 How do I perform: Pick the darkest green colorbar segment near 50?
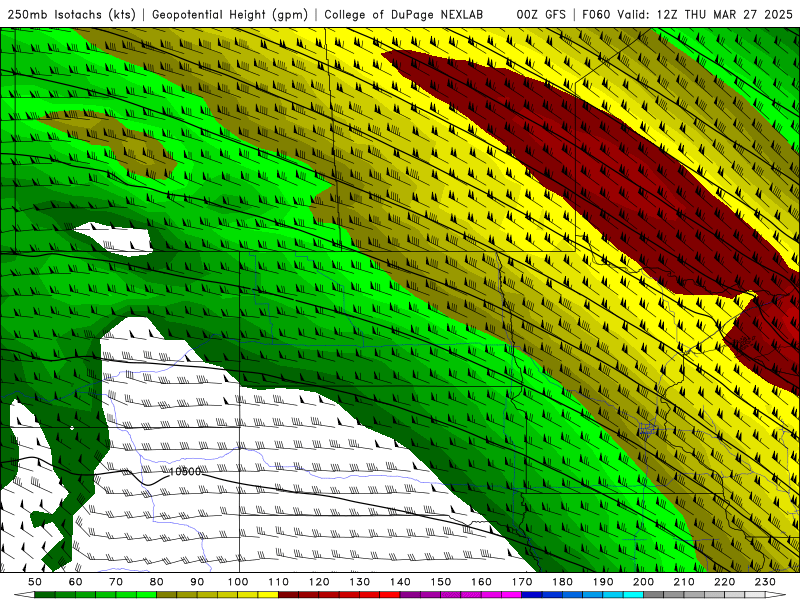pyautogui.click(x=45, y=595)
